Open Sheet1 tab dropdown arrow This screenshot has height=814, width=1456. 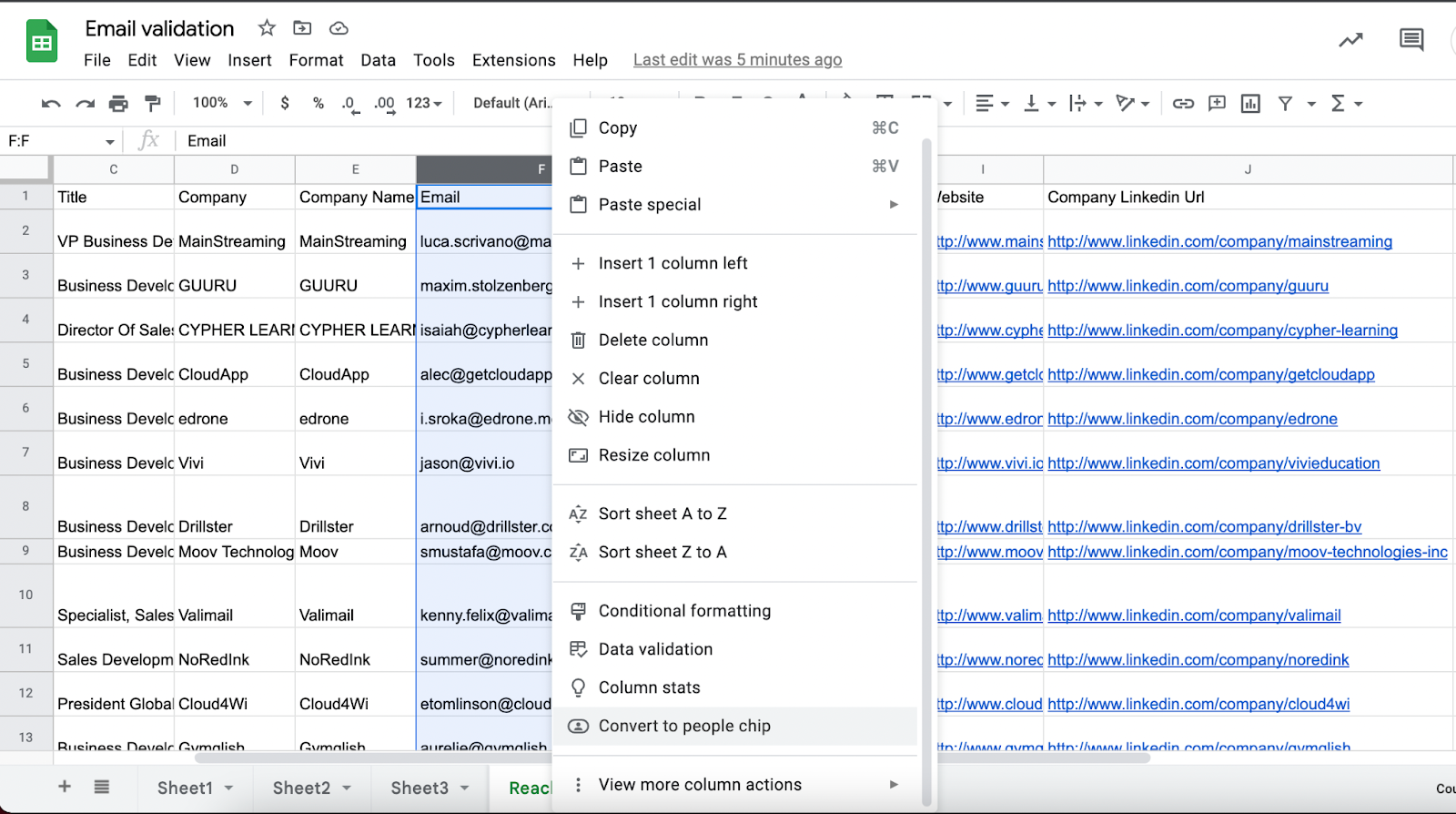[x=228, y=788]
